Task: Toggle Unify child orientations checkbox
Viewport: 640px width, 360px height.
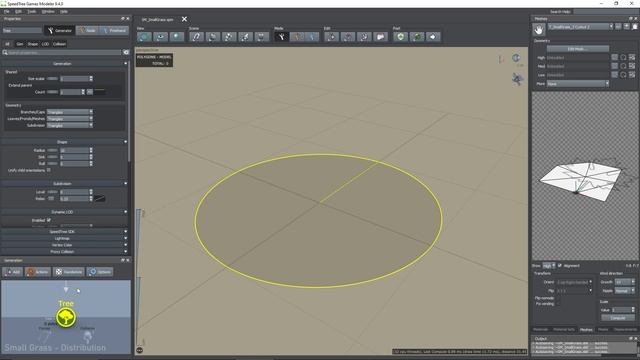Action: [49, 170]
